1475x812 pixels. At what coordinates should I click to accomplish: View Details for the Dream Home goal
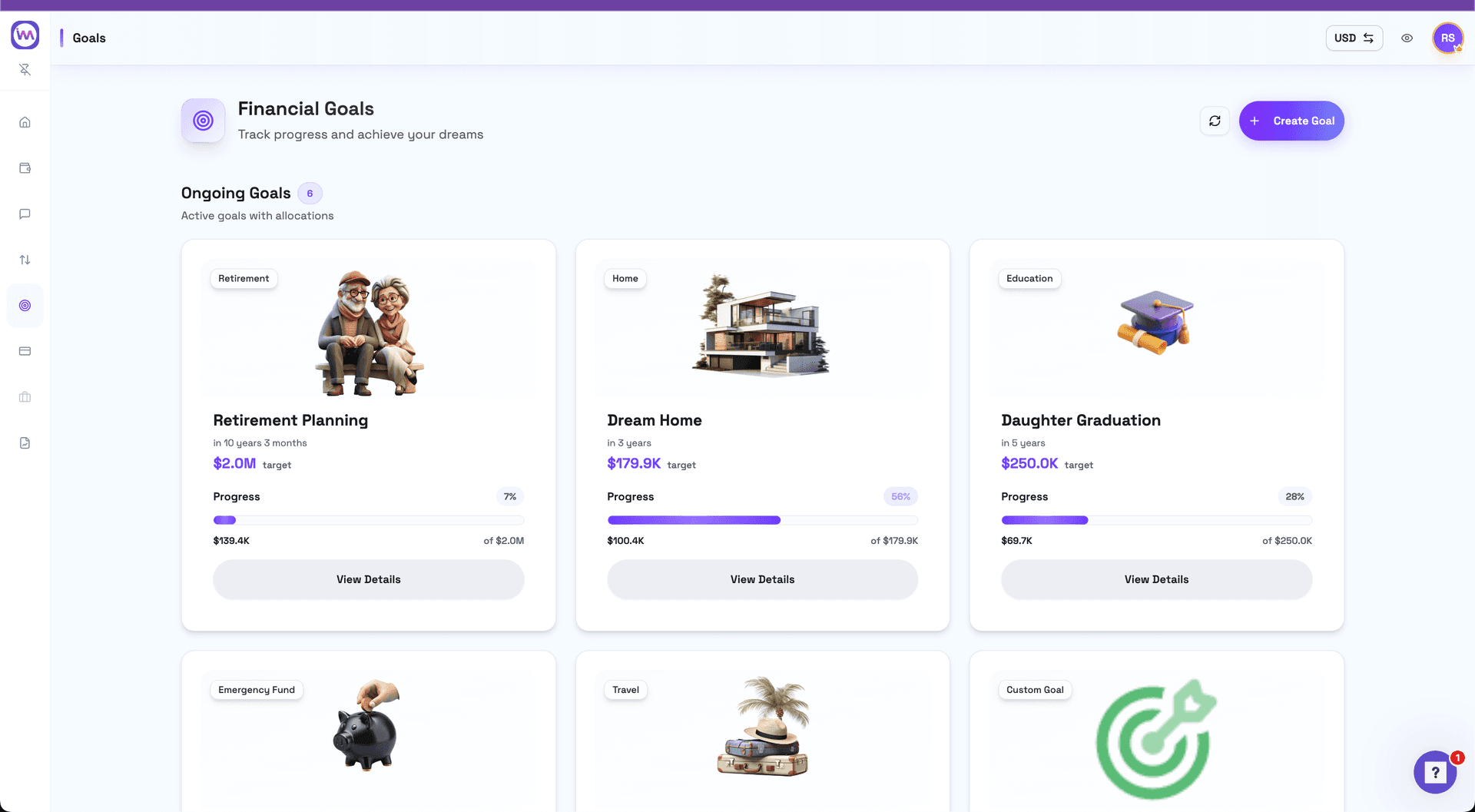pyautogui.click(x=762, y=579)
